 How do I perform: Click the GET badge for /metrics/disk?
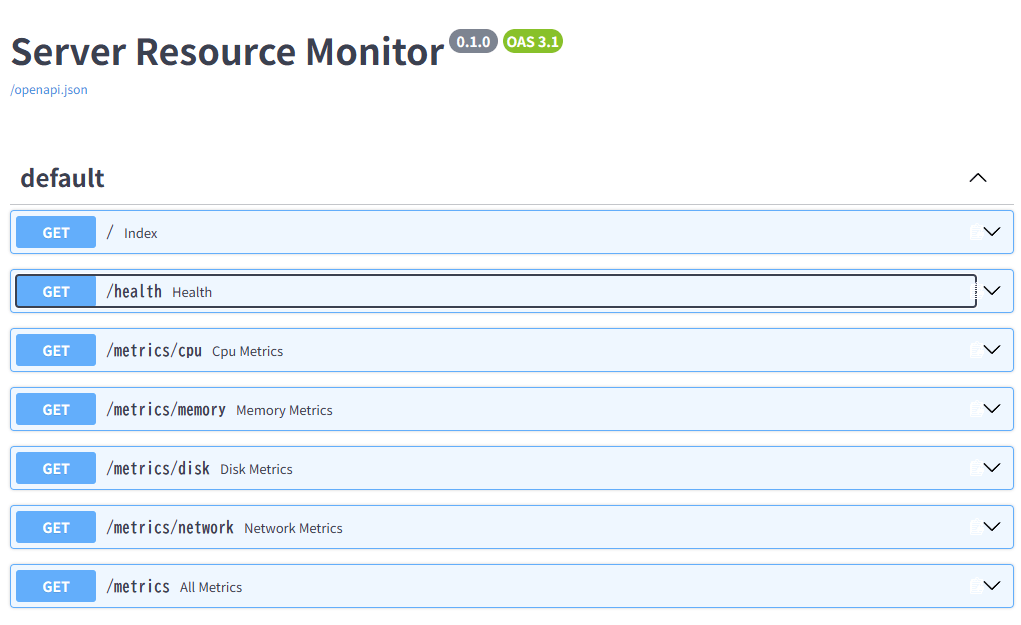click(x=56, y=468)
